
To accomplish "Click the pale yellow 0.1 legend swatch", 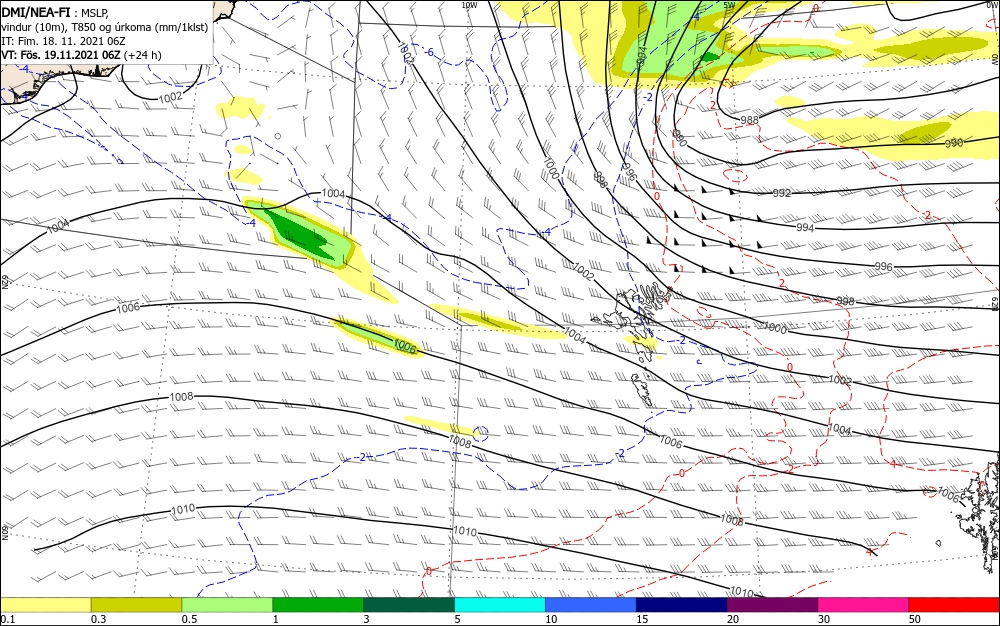I will (45, 605).
